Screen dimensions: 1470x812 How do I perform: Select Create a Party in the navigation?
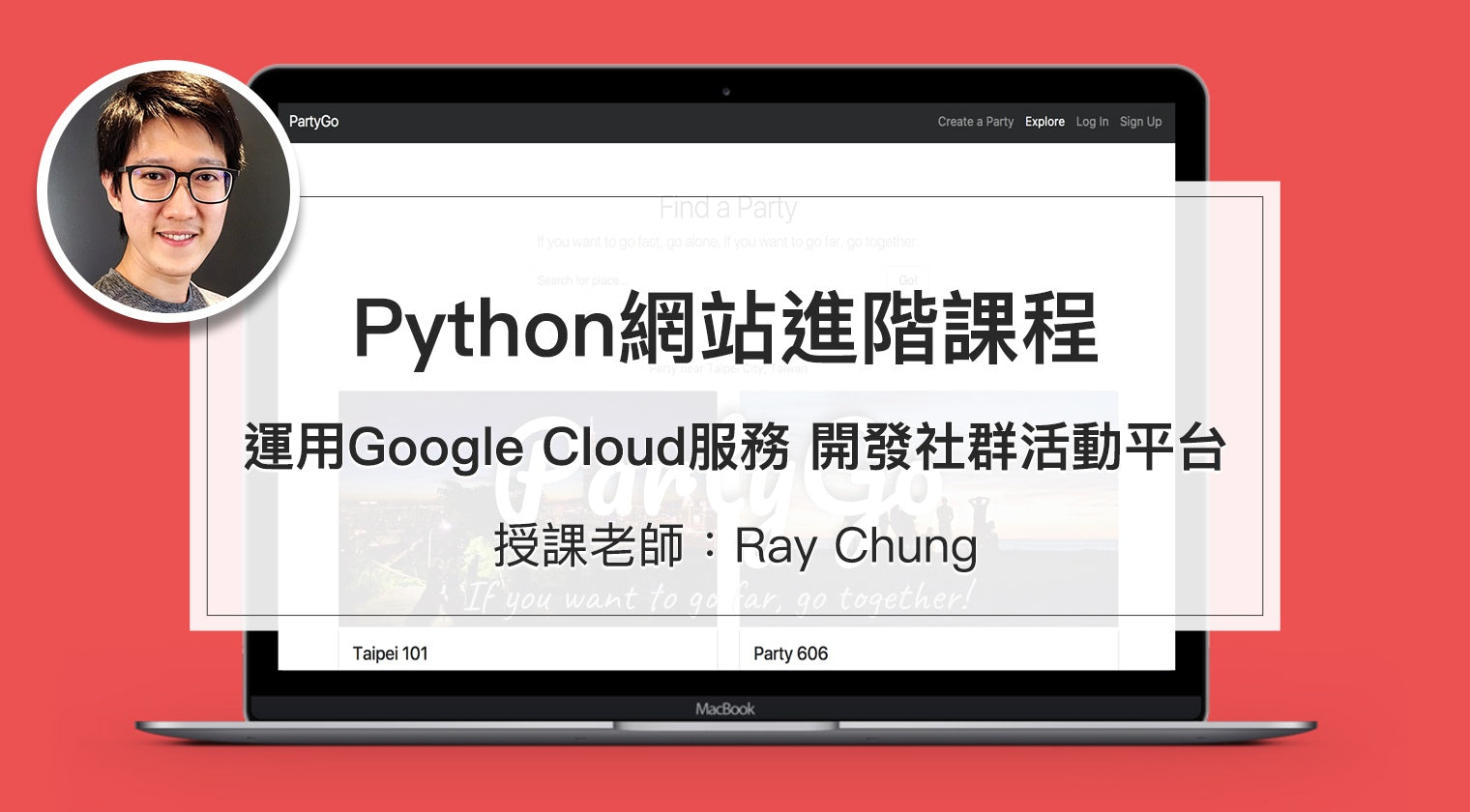(975, 122)
